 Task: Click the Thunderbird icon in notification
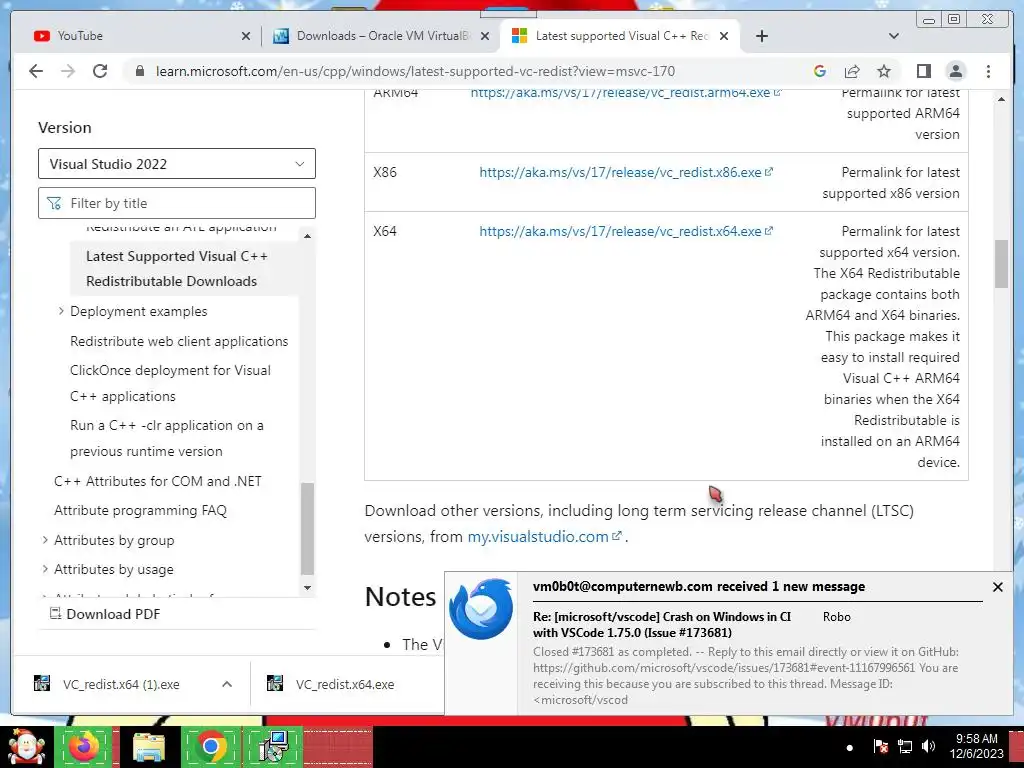point(481,609)
